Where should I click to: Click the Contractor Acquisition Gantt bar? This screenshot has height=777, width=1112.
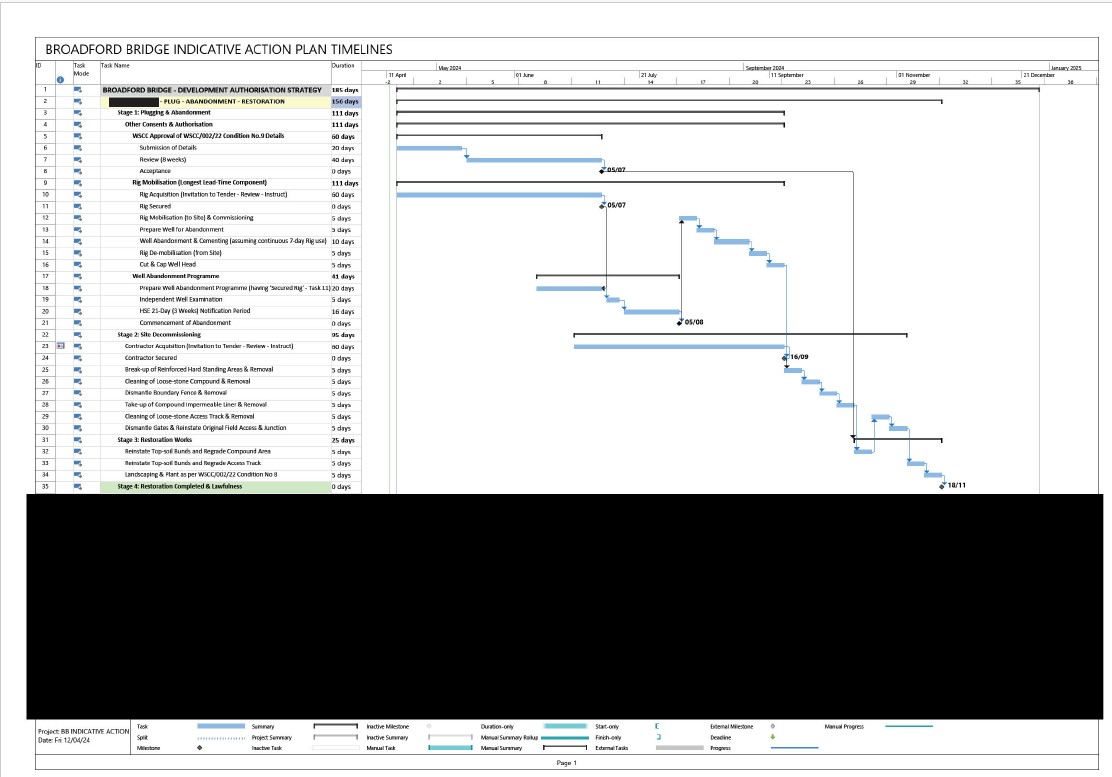point(678,346)
